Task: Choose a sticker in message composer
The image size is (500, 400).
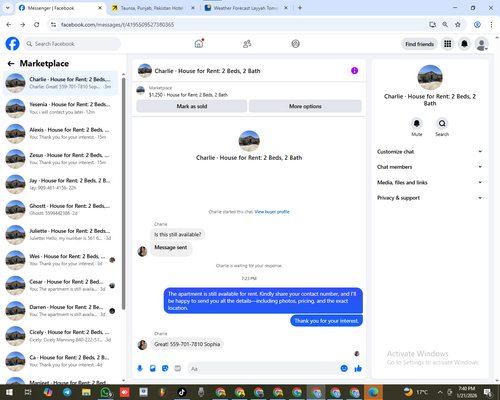Action: tap(165, 368)
